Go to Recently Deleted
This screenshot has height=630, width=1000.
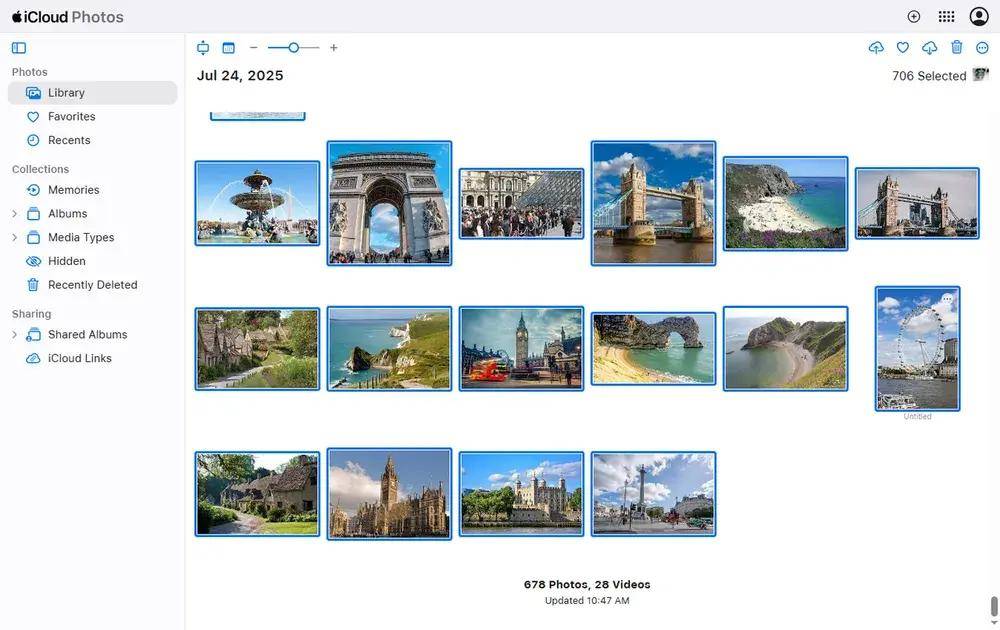tap(92, 285)
